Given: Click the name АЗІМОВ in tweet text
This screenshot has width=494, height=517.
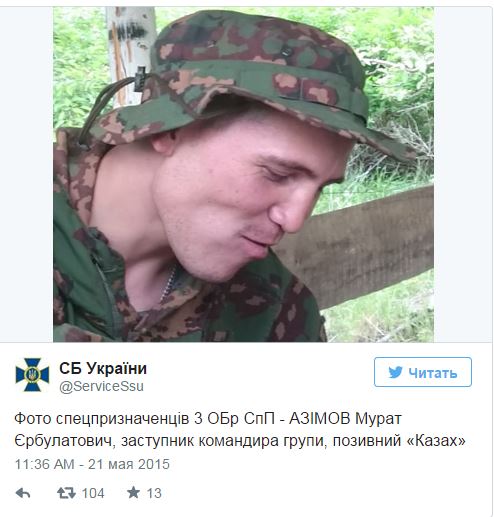Looking at the screenshot, I should pyautogui.click(x=320, y=418).
